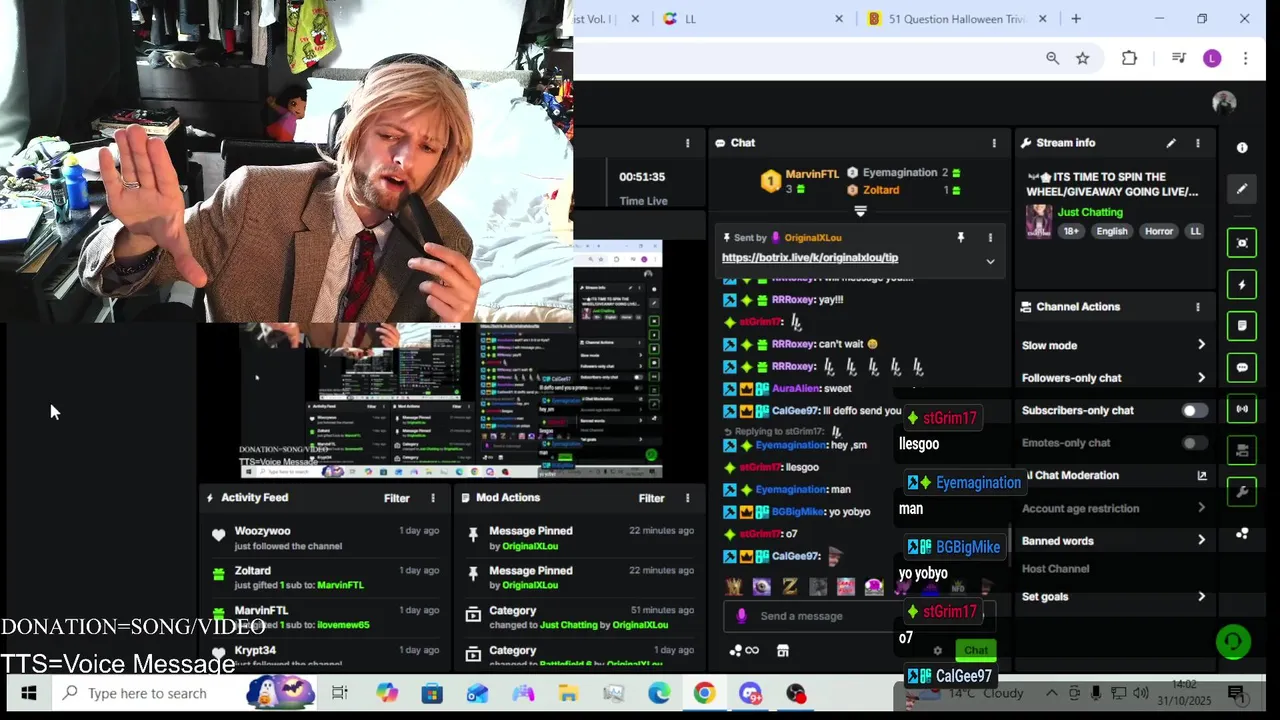The image size is (1280, 720).
Task: Open Channel Actions three-dot menu
Action: click(x=1197, y=307)
